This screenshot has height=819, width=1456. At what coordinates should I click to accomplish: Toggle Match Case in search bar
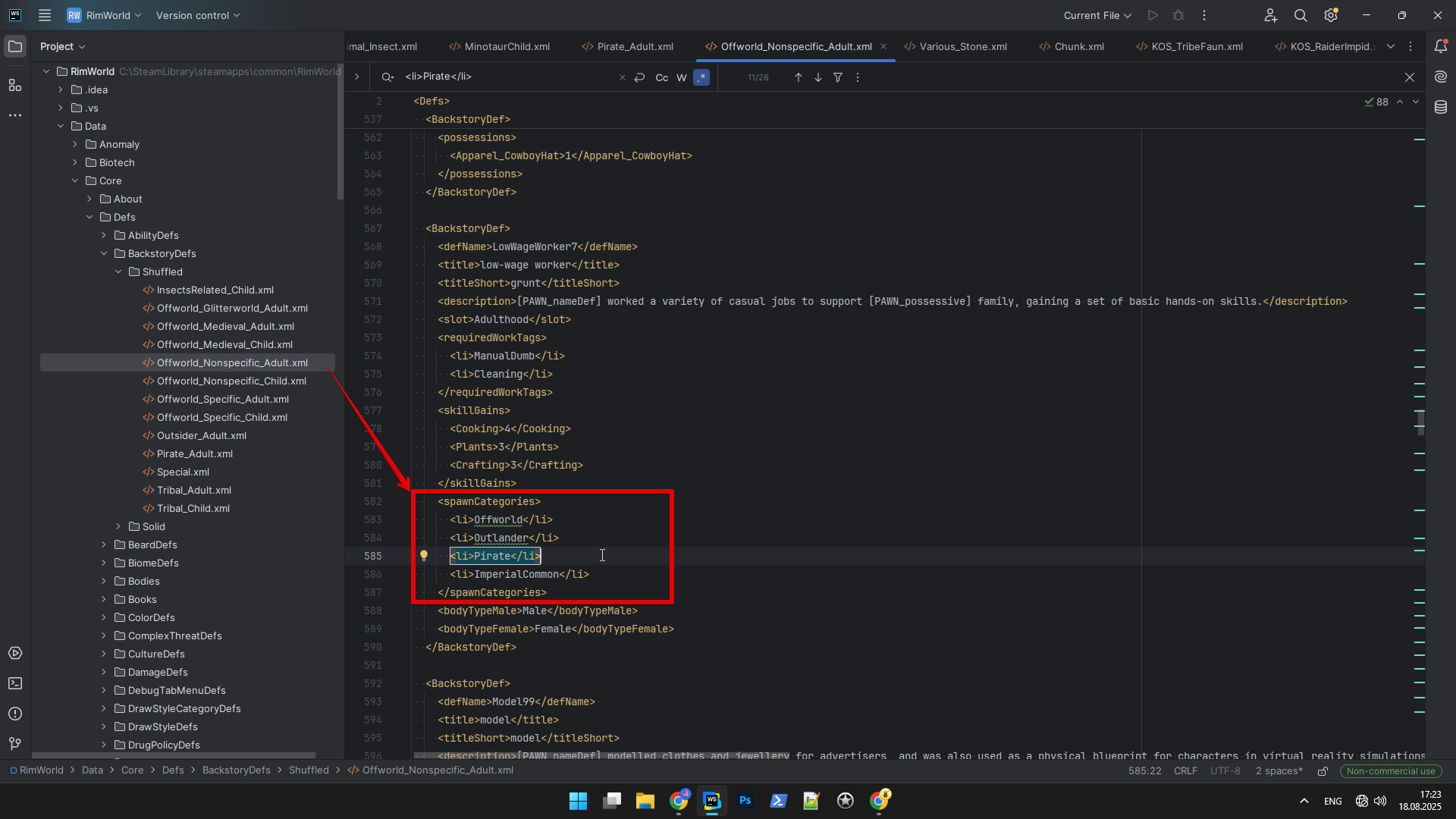(662, 77)
